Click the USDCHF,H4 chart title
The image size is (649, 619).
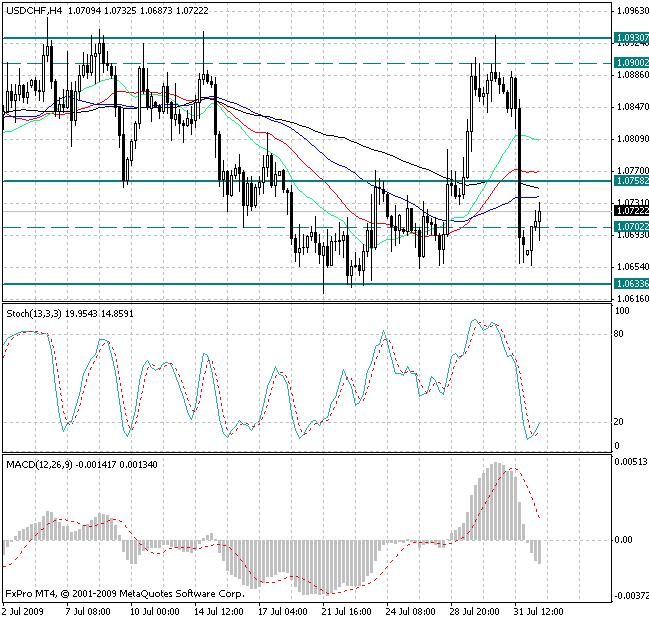tap(32, 10)
